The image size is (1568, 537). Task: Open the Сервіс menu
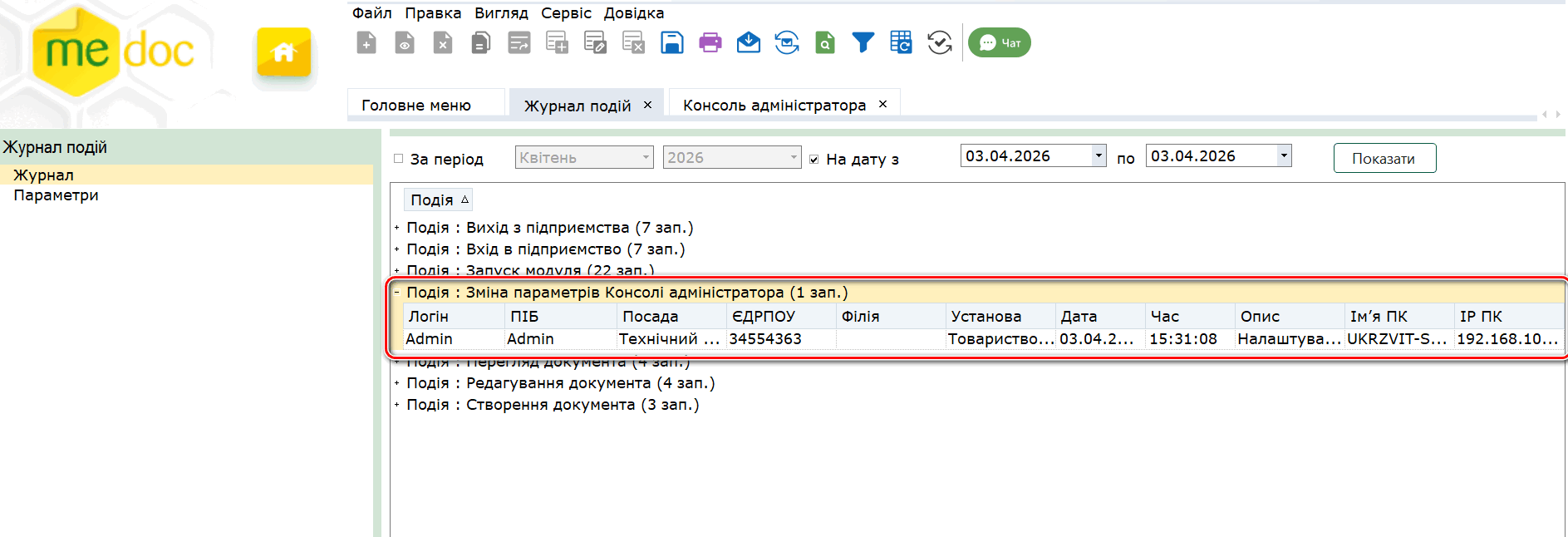(566, 13)
